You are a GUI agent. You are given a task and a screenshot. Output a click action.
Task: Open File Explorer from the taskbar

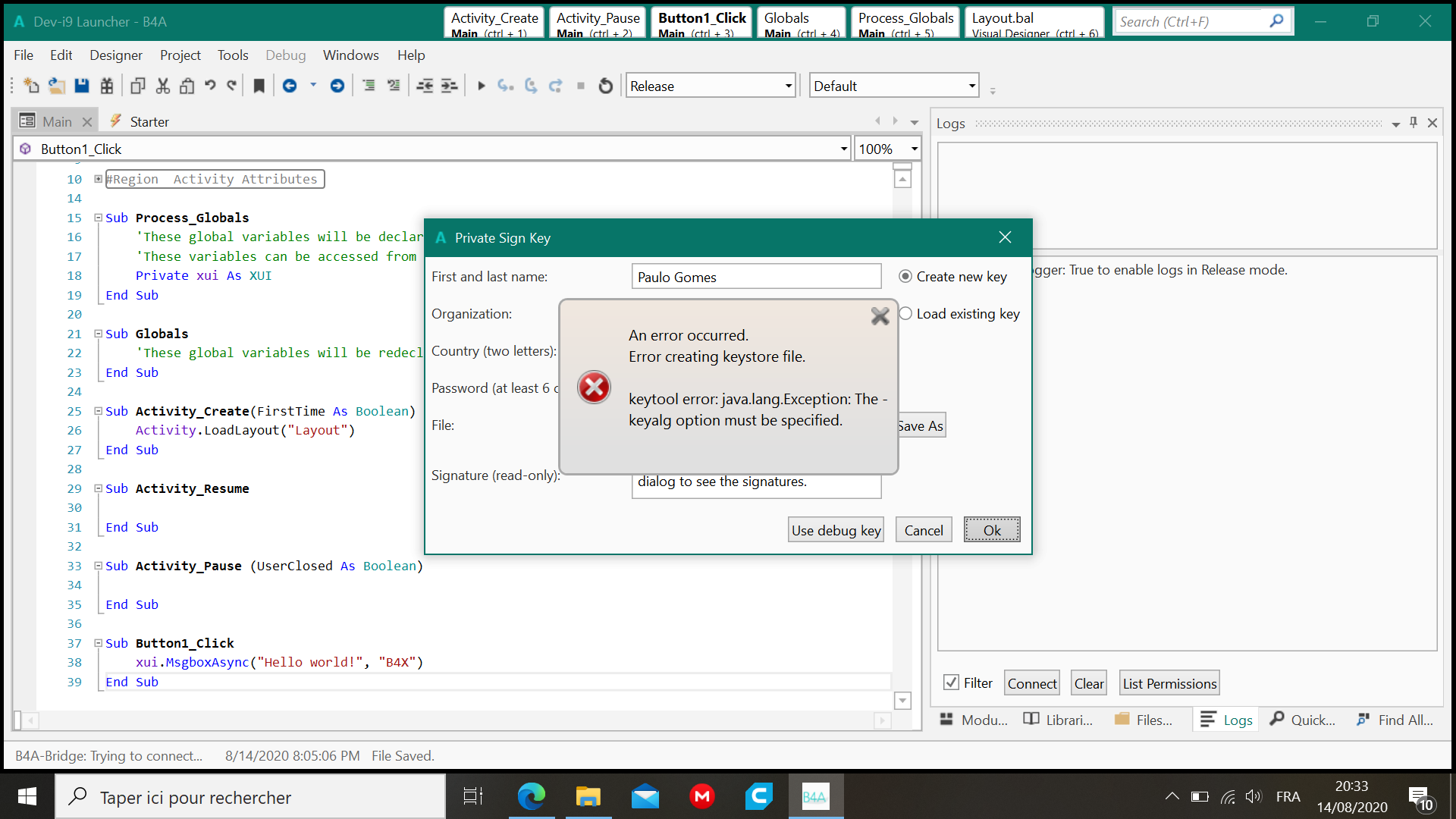[x=588, y=796]
